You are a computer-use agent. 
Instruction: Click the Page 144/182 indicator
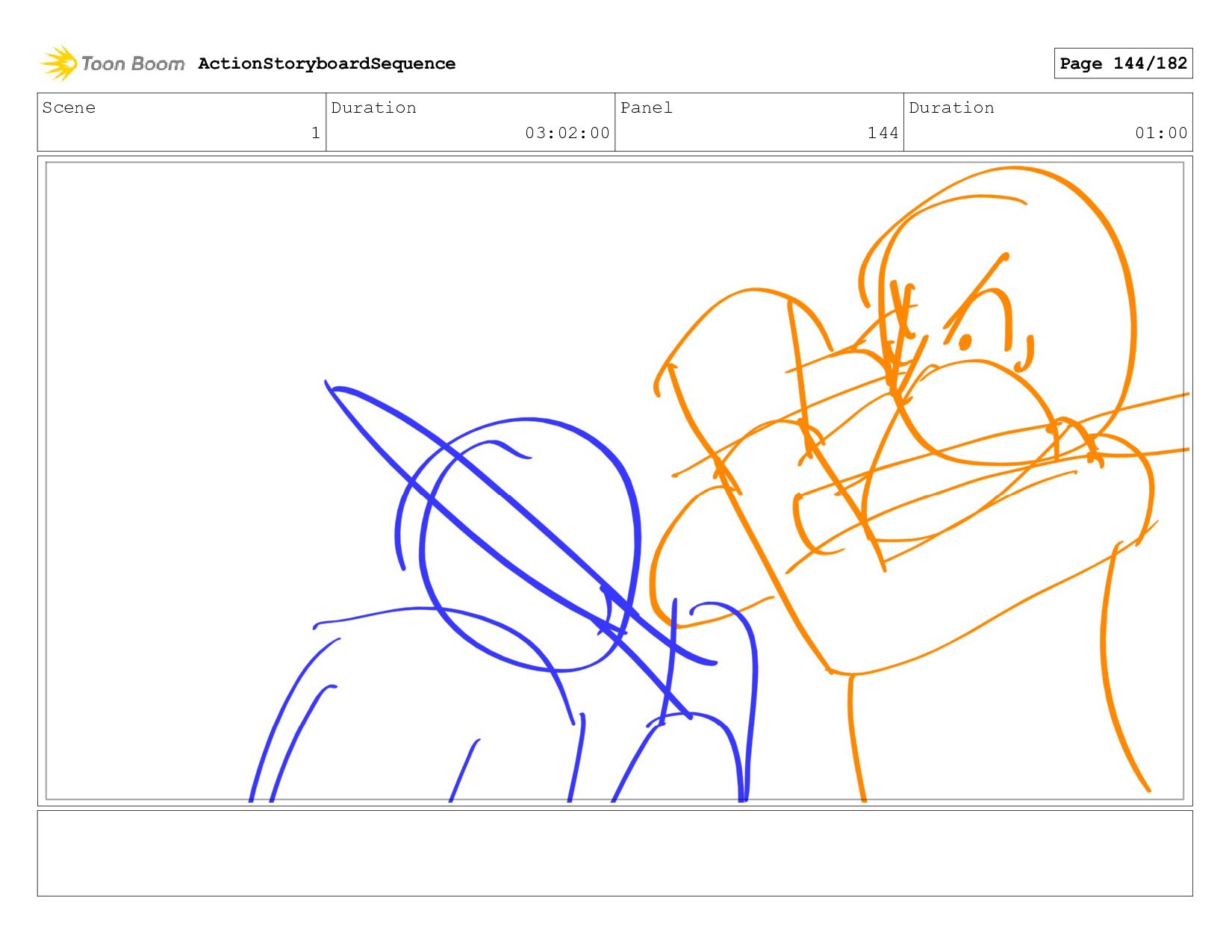1123,63
